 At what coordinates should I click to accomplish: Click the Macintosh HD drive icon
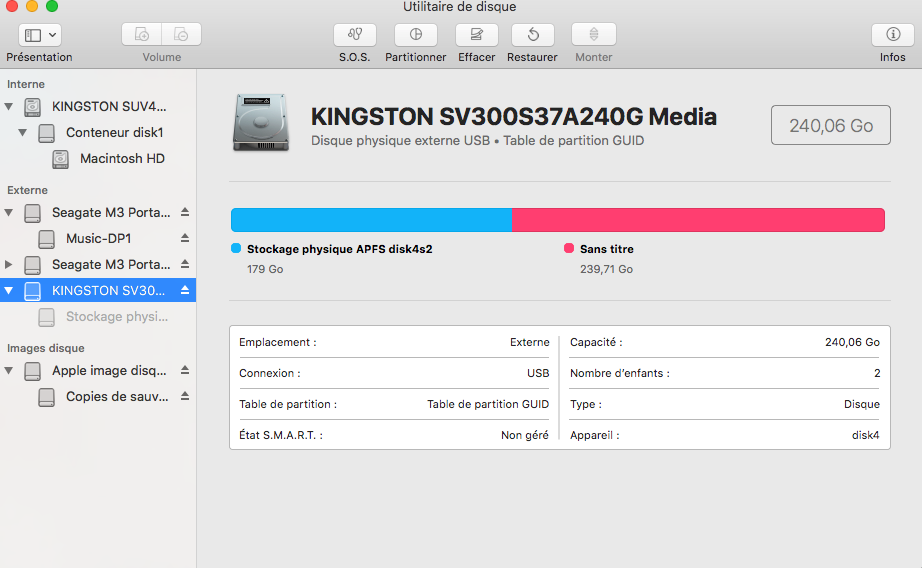pos(60,159)
